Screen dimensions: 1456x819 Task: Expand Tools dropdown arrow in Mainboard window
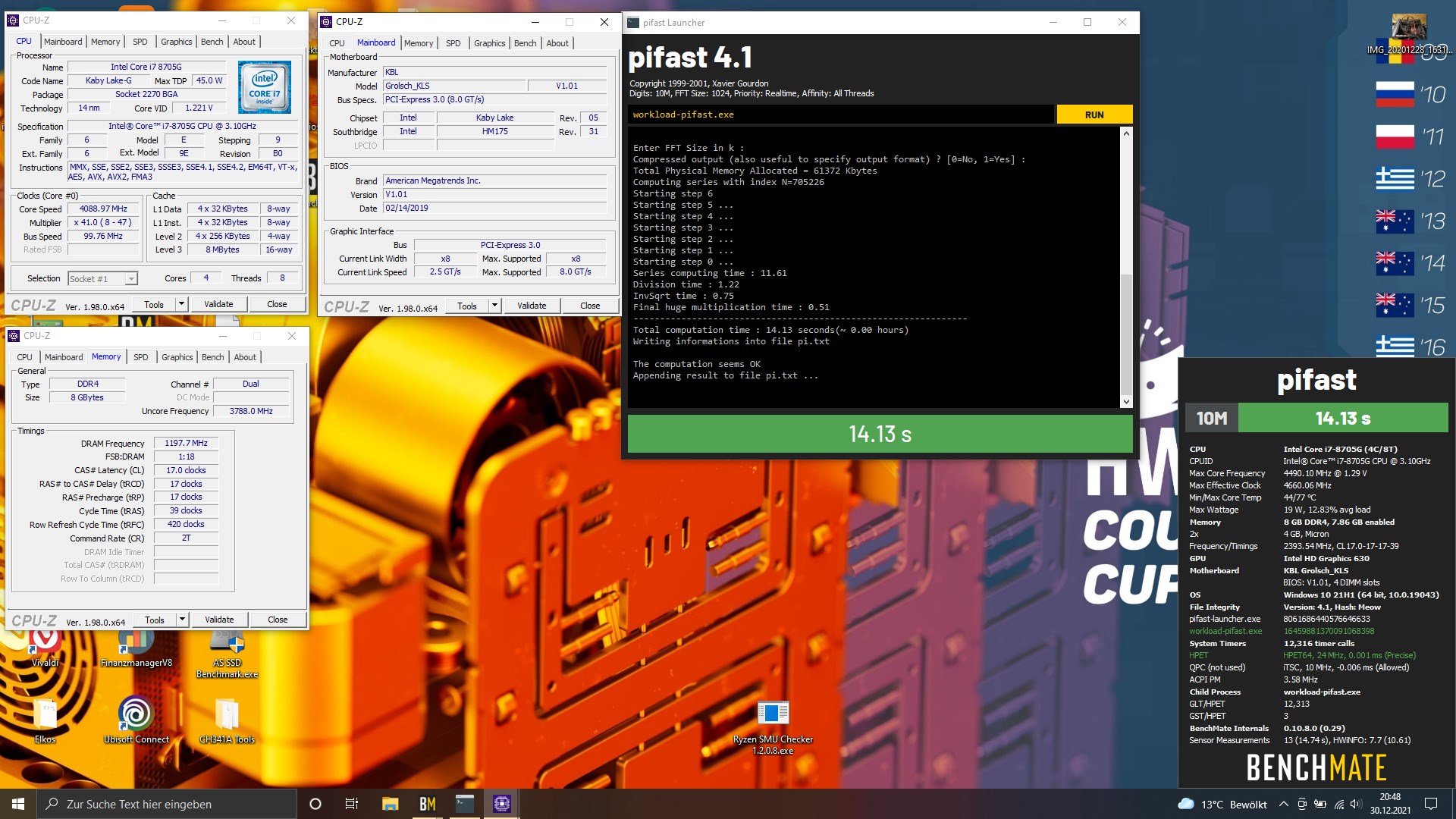[494, 306]
